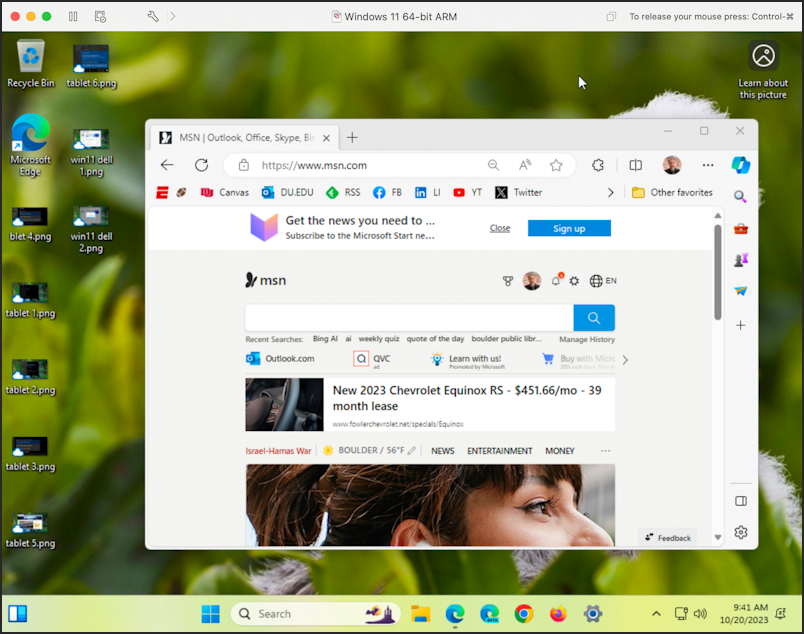Screen dimensions: 804x634
Task: Select the MSN browser tab
Action: (x=245, y=137)
